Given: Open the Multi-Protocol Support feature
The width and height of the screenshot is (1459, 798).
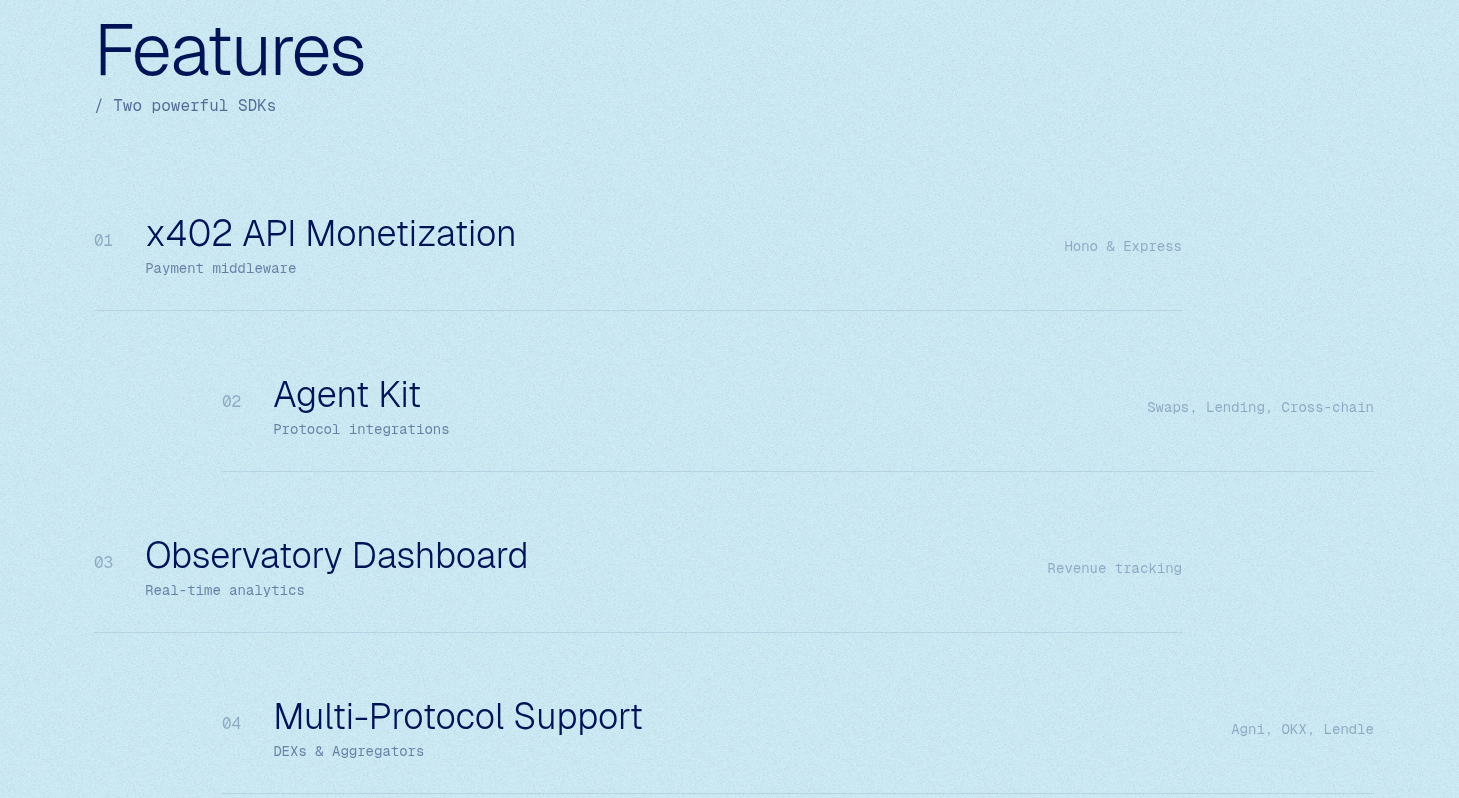Looking at the screenshot, I should click(457, 717).
